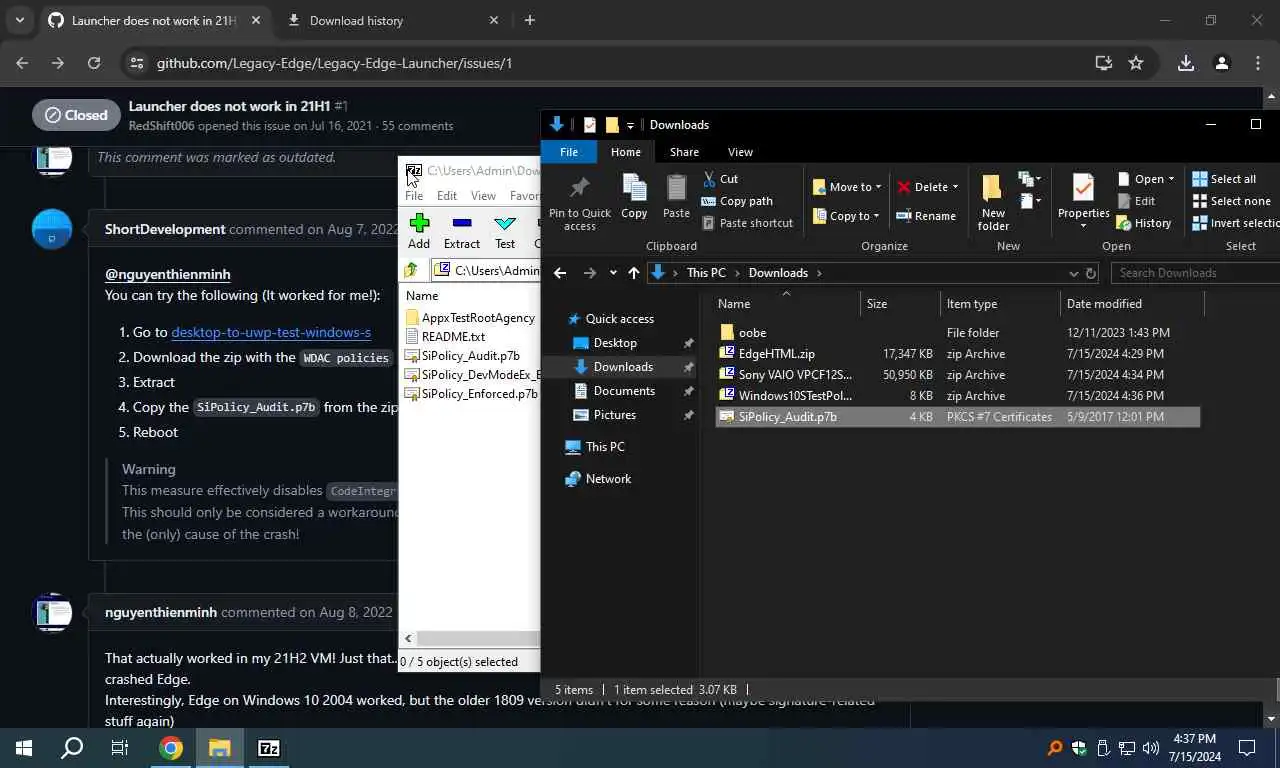Open the Edit menu in 7-Zip
1280x768 pixels.
[447, 196]
